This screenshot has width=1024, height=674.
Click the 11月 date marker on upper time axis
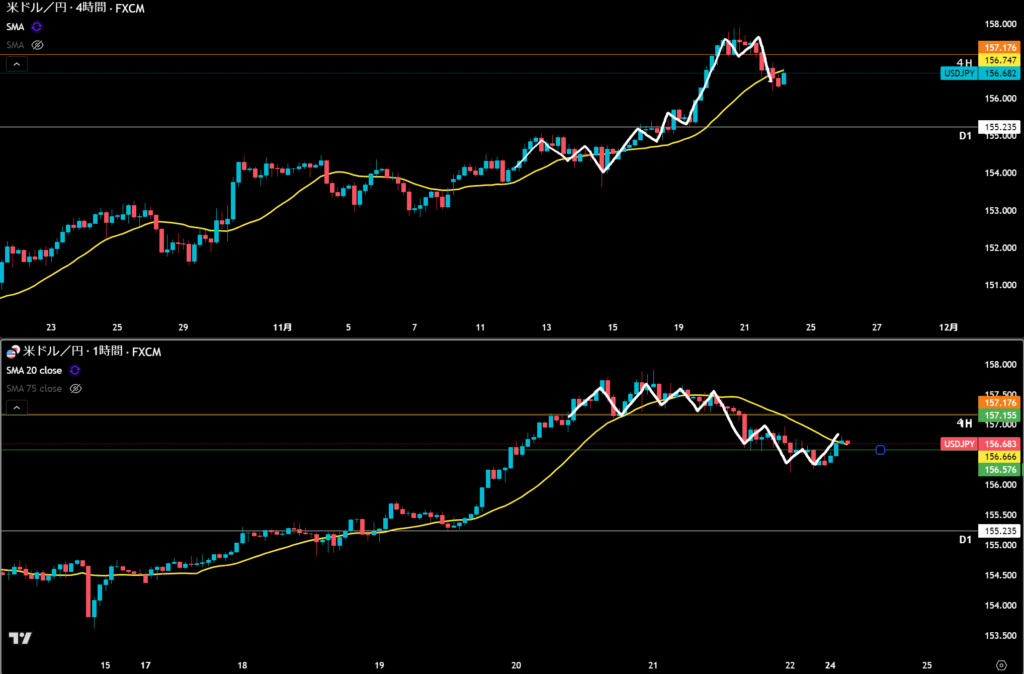click(x=282, y=326)
